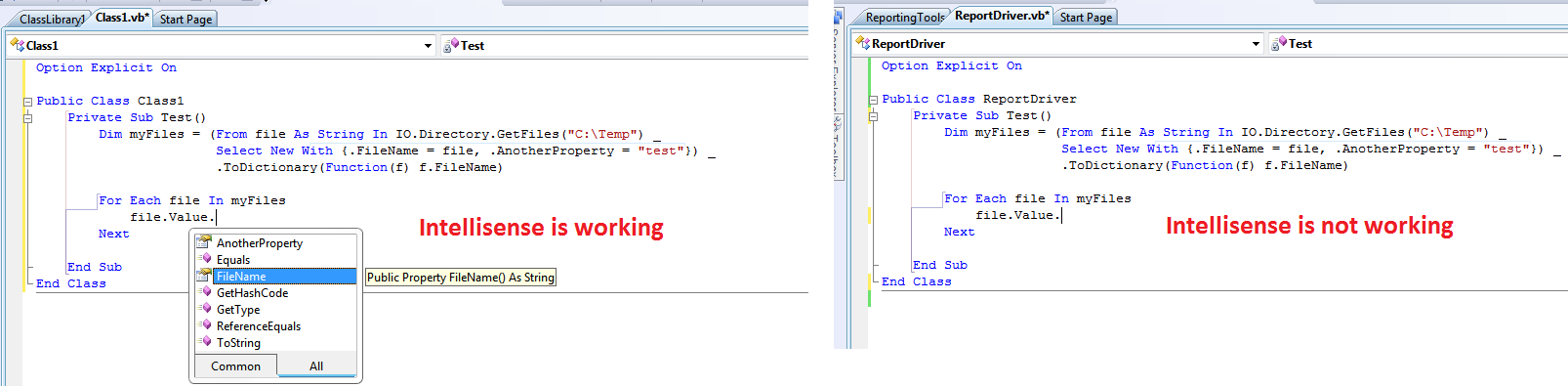This screenshot has width=1568, height=387.
Task: Click the Dim myFiles line in Class1 editor
Action: [x=380, y=135]
